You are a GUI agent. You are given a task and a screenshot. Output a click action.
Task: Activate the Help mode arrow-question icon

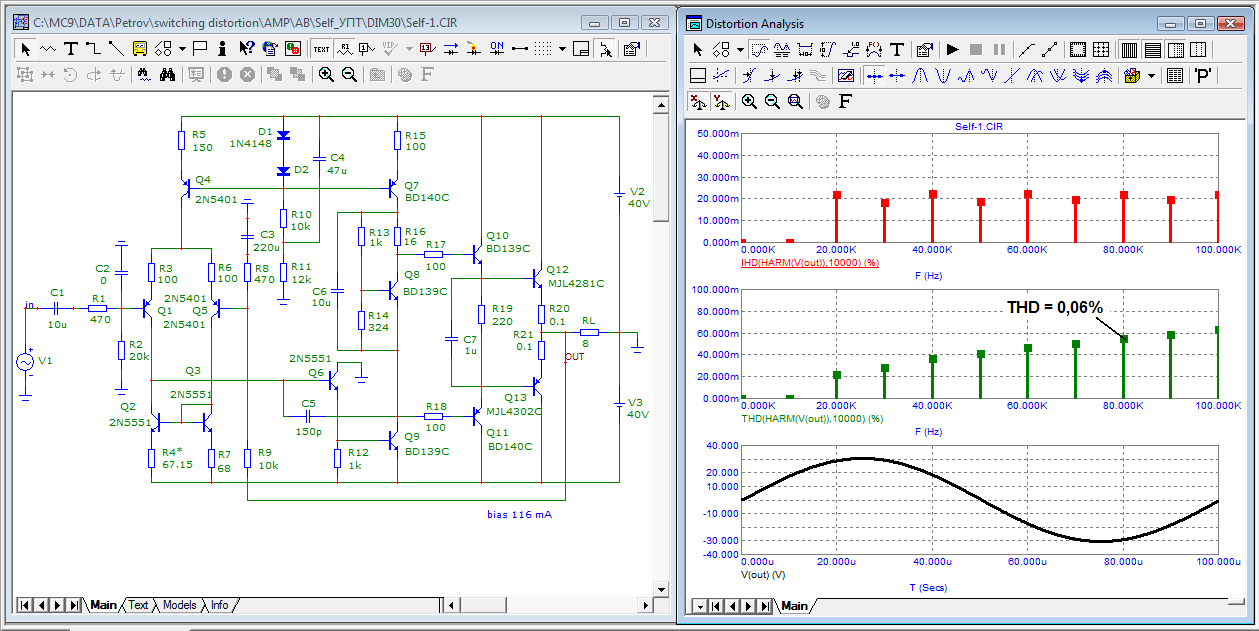pos(245,48)
